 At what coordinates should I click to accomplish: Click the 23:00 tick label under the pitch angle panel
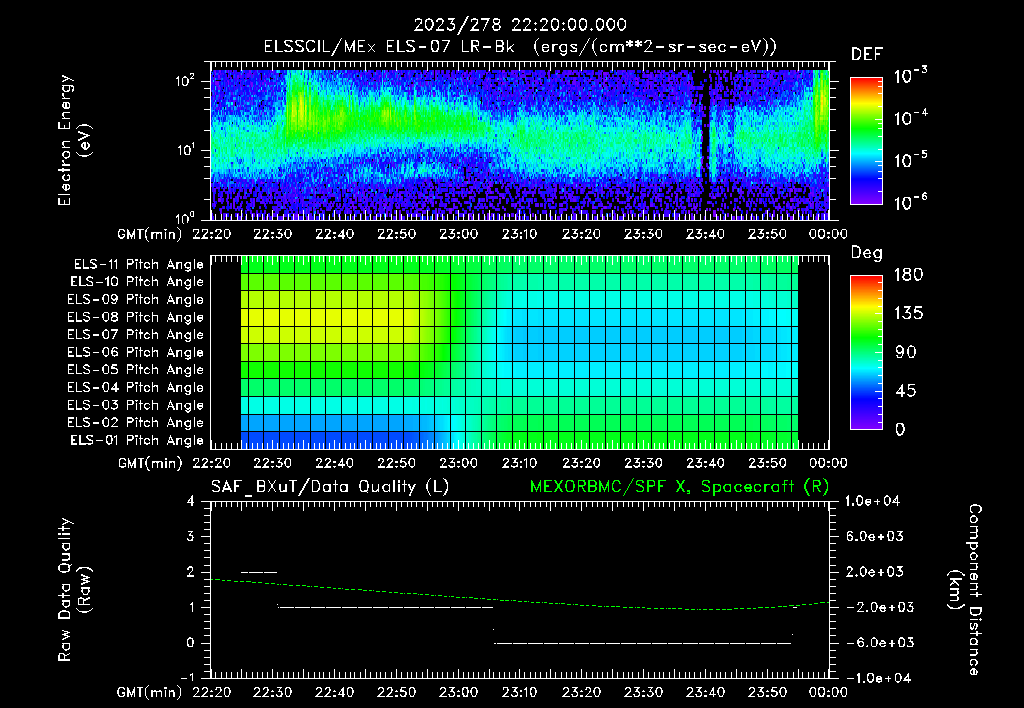(x=458, y=463)
